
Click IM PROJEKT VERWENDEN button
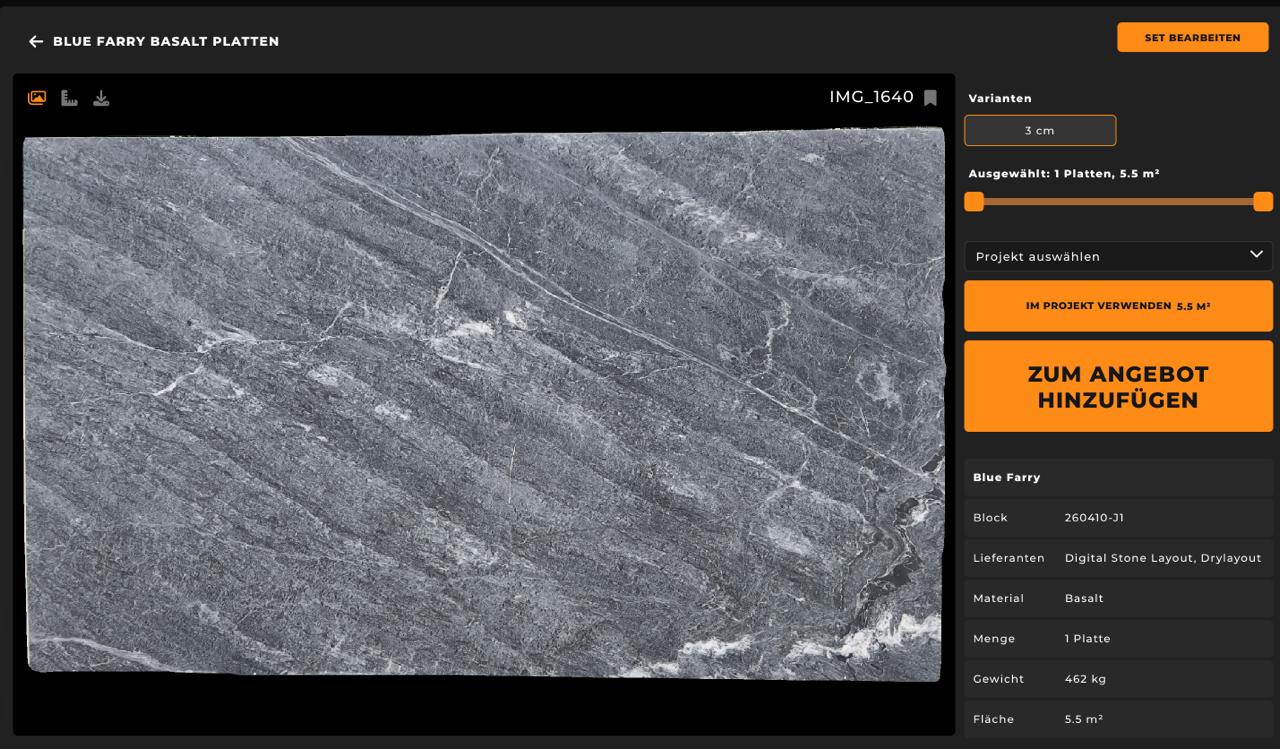pyautogui.click(x=1117, y=306)
